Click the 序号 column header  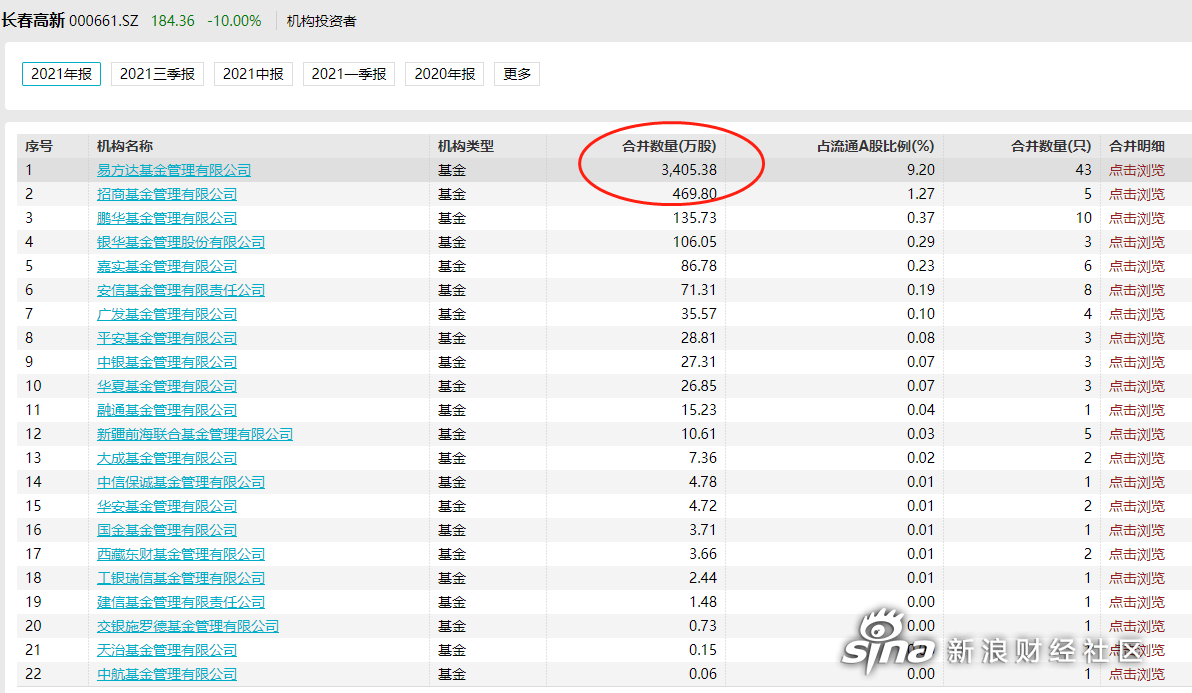[39, 146]
